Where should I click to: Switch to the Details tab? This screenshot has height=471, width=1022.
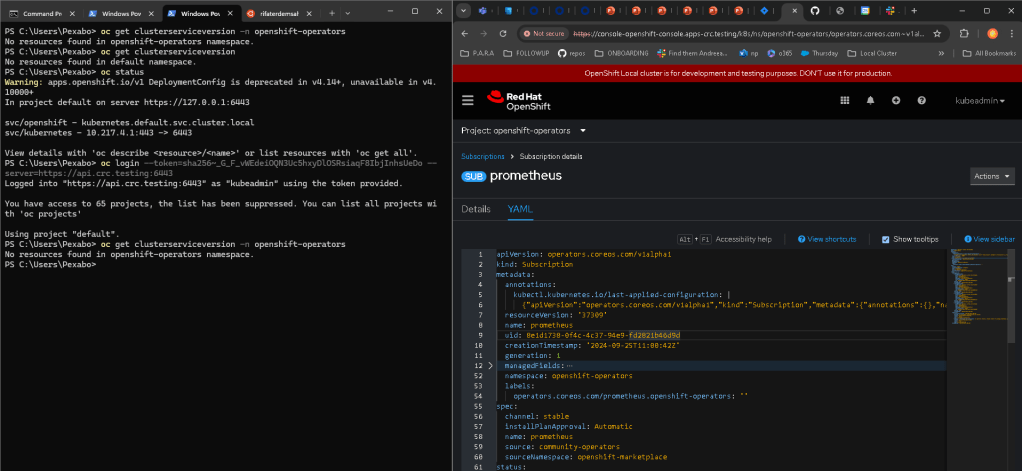476,209
